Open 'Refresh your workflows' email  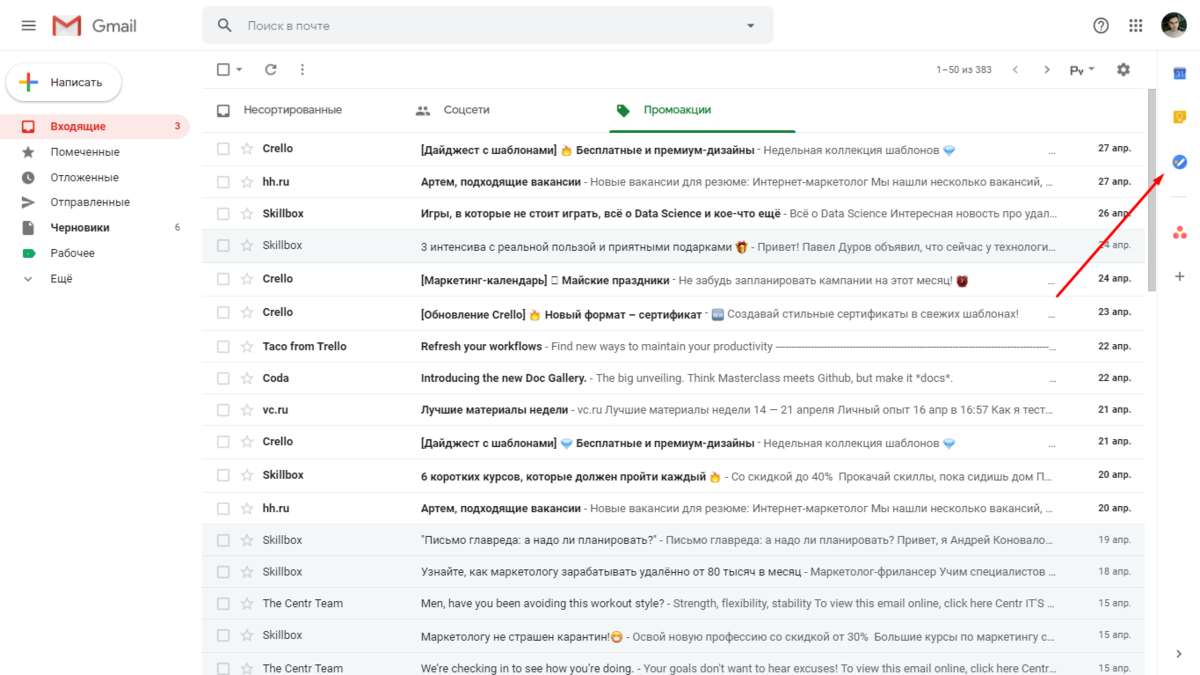[x=673, y=347]
